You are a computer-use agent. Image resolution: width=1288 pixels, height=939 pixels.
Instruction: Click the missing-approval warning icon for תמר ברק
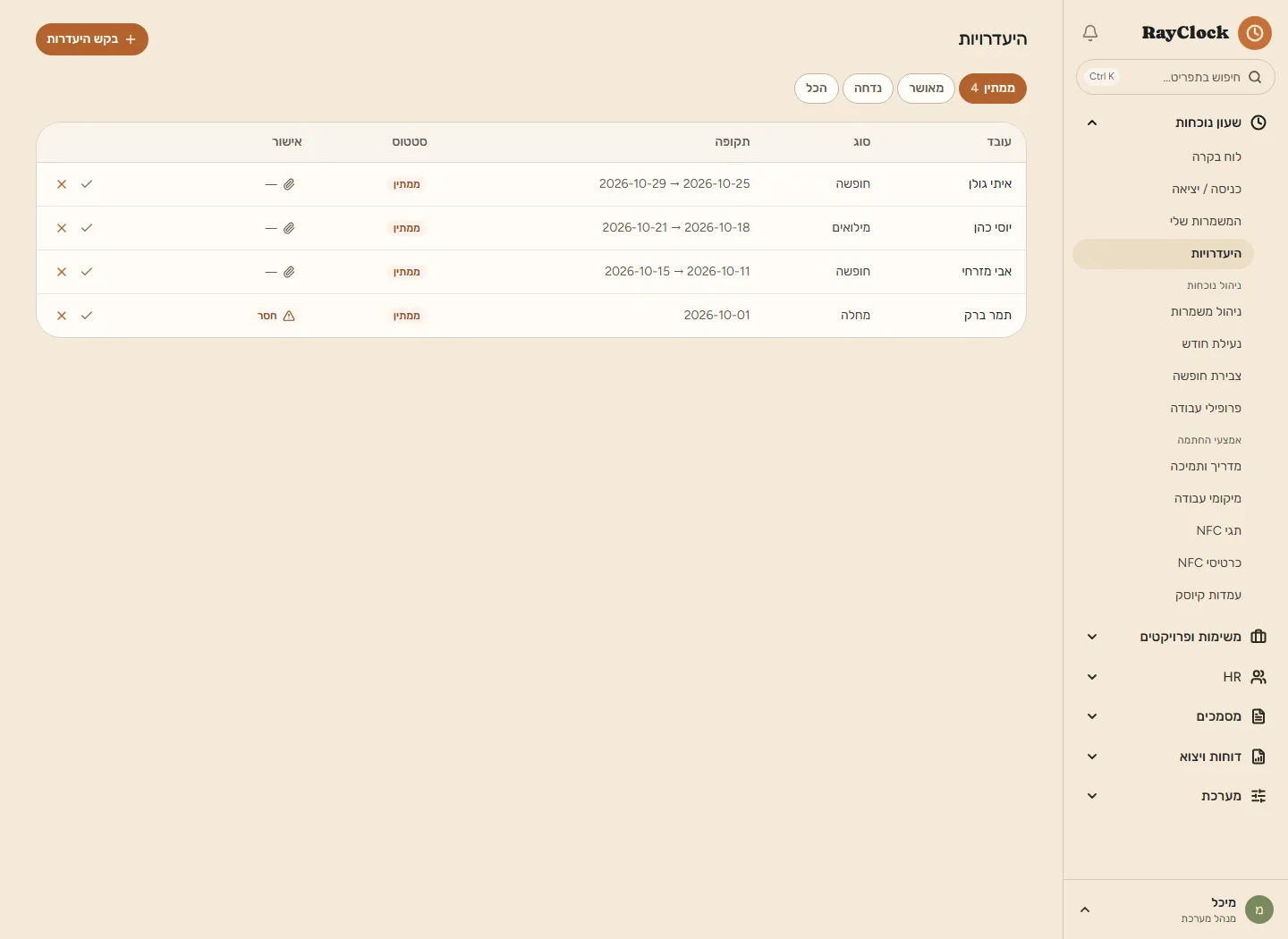pyautogui.click(x=289, y=316)
